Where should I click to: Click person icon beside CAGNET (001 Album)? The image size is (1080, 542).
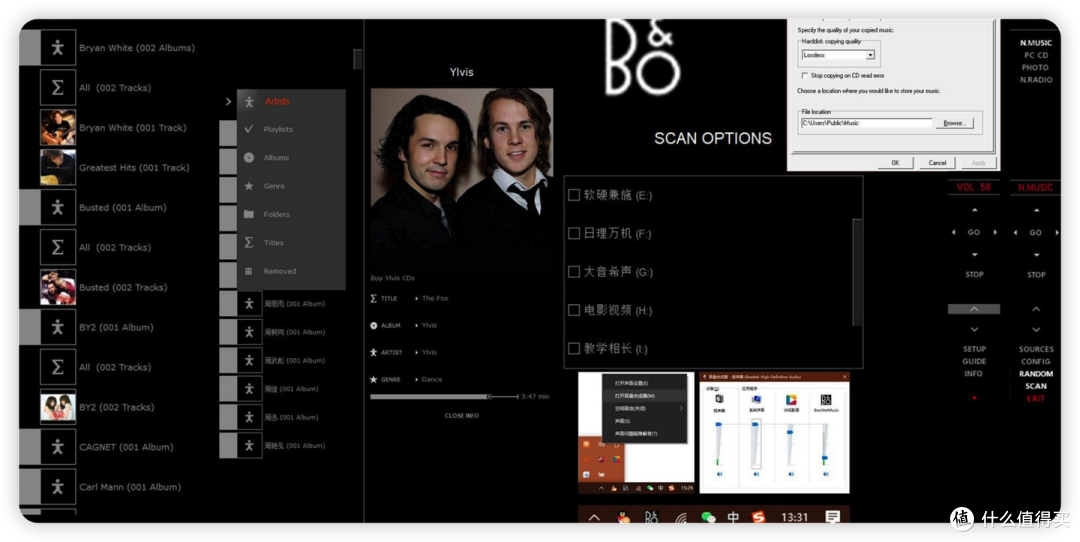(58, 447)
